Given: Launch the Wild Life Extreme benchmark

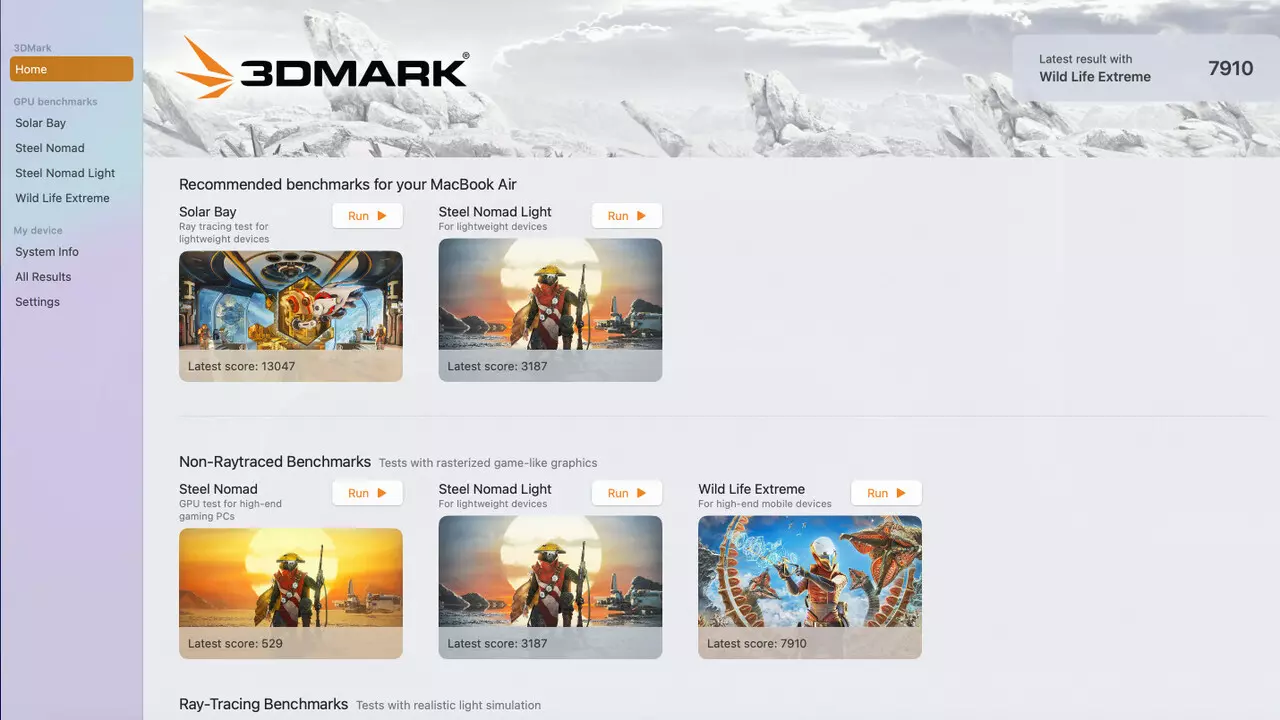Looking at the screenshot, I should [x=886, y=493].
